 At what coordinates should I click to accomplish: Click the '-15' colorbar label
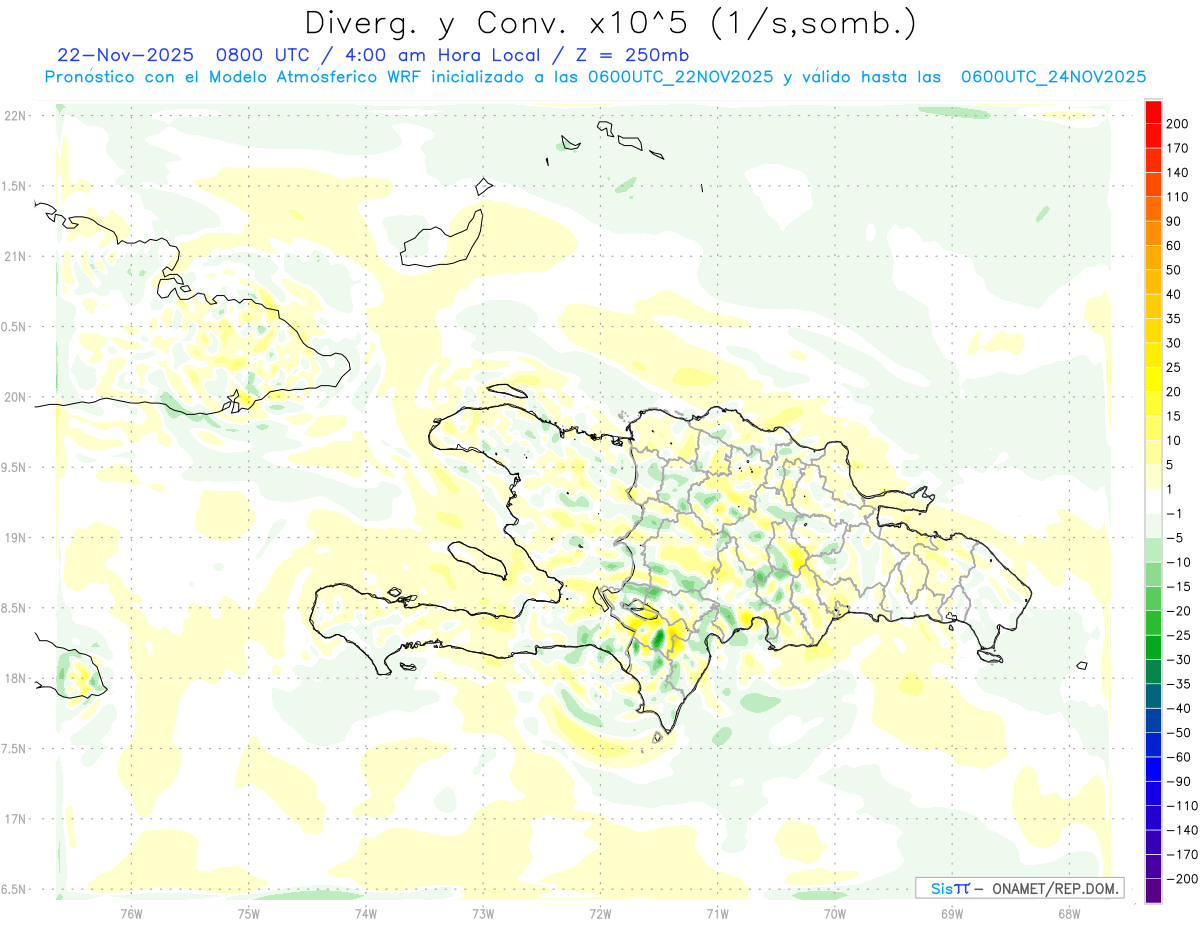pyautogui.click(x=1178, y=586)
